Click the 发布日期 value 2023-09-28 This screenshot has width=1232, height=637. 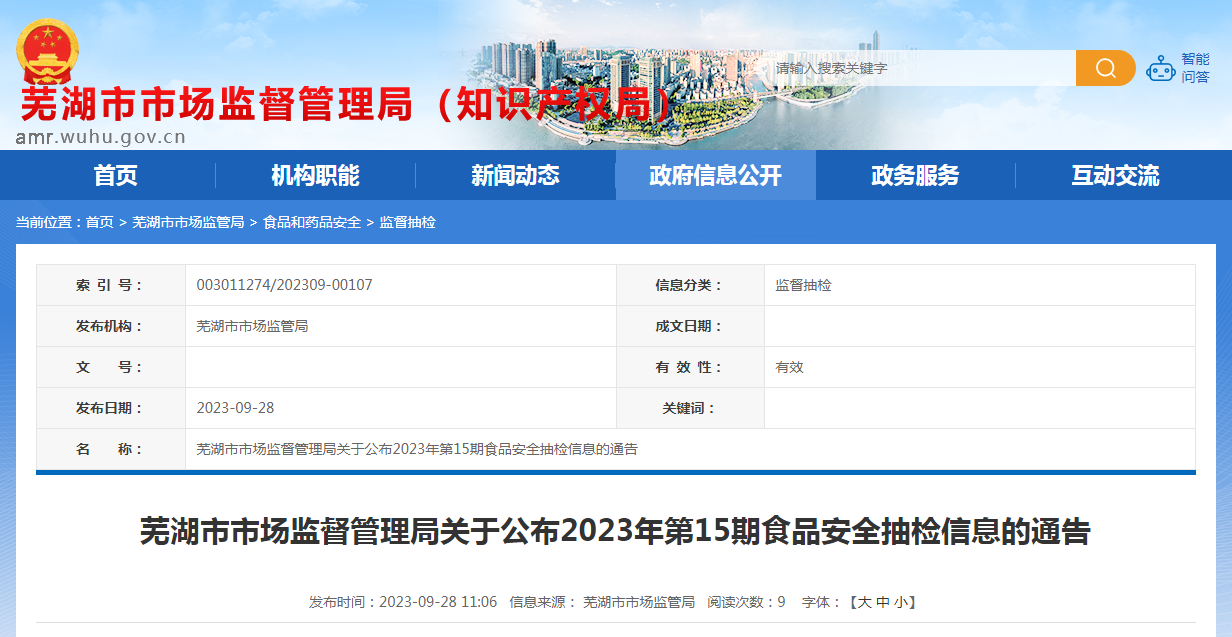(235, 408)
